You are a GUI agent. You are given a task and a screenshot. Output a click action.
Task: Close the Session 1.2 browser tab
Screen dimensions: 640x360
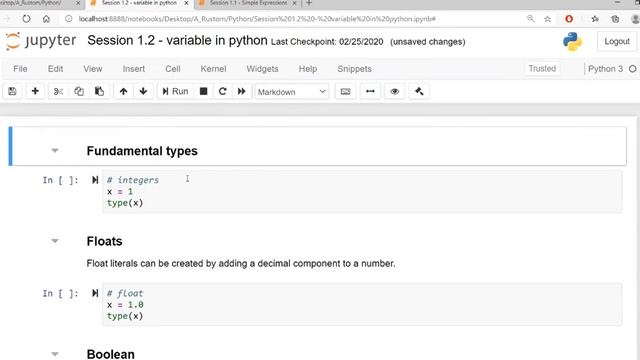(x=186, y=3)
